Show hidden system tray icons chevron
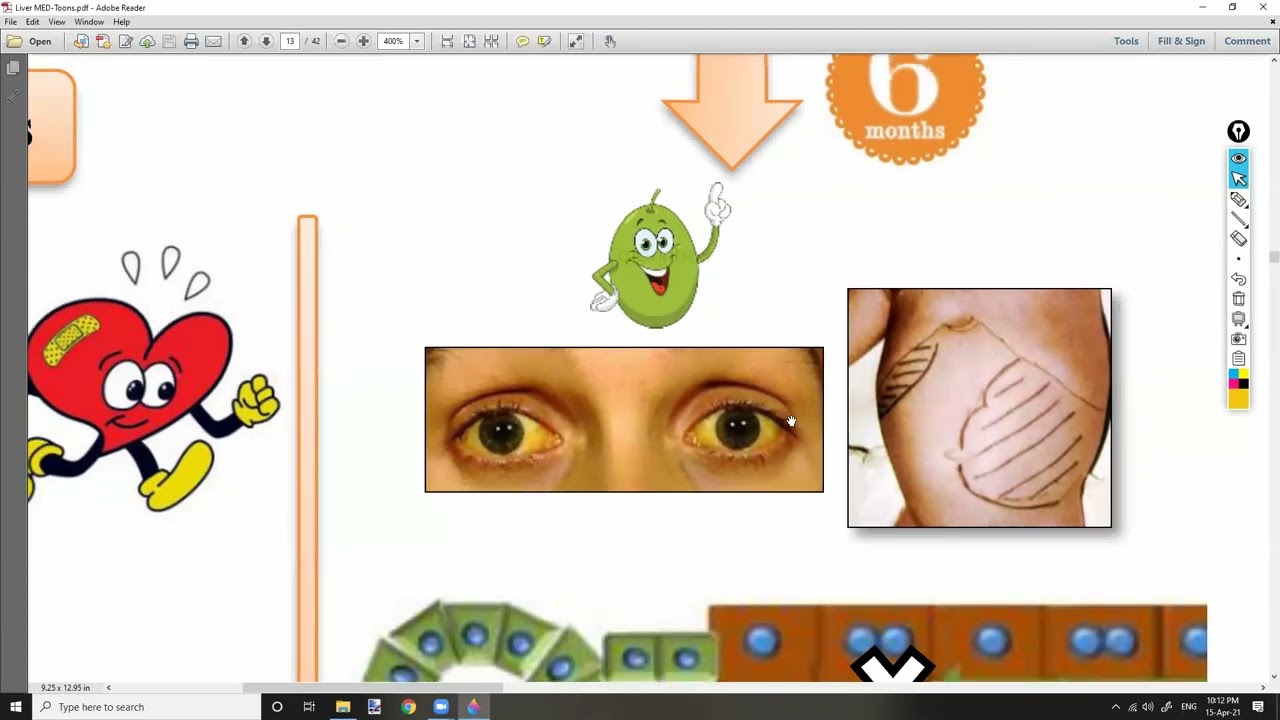 (1116, 707)
